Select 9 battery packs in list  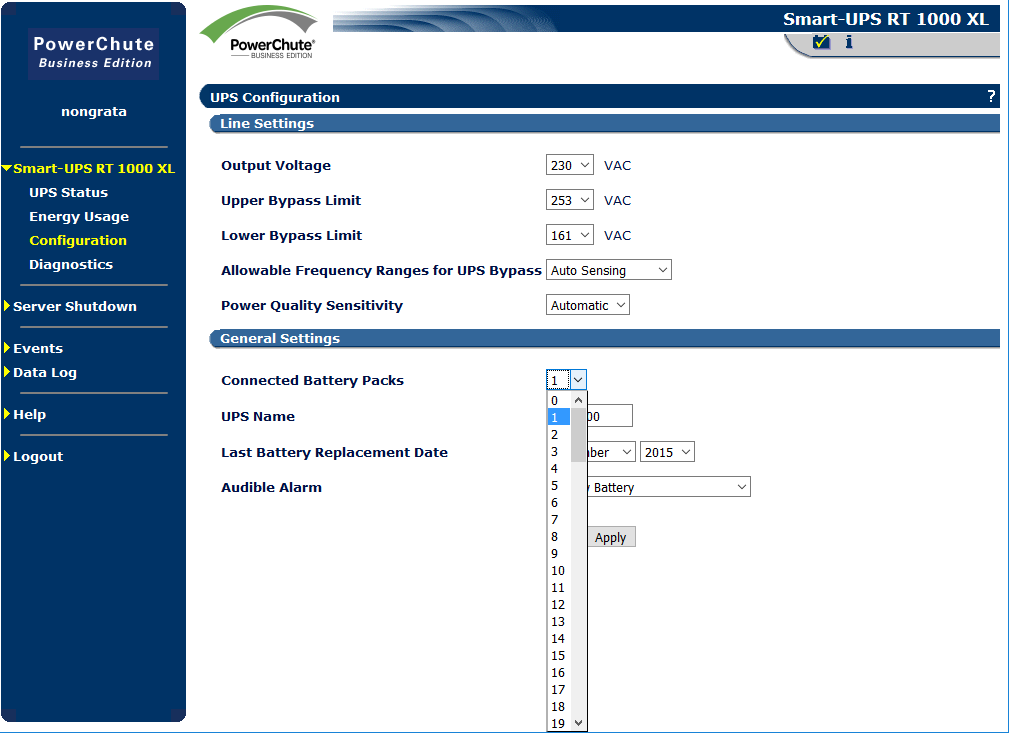tap(559, 553)
